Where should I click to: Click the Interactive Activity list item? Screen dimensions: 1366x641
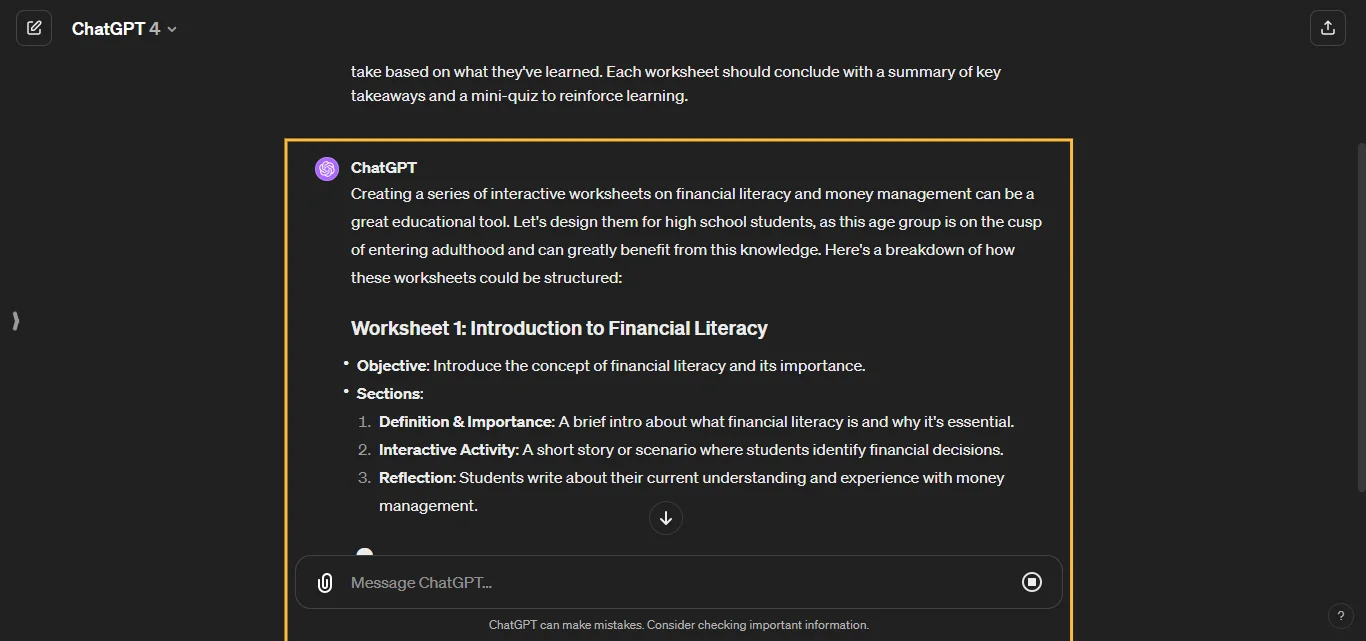point(690,450)
